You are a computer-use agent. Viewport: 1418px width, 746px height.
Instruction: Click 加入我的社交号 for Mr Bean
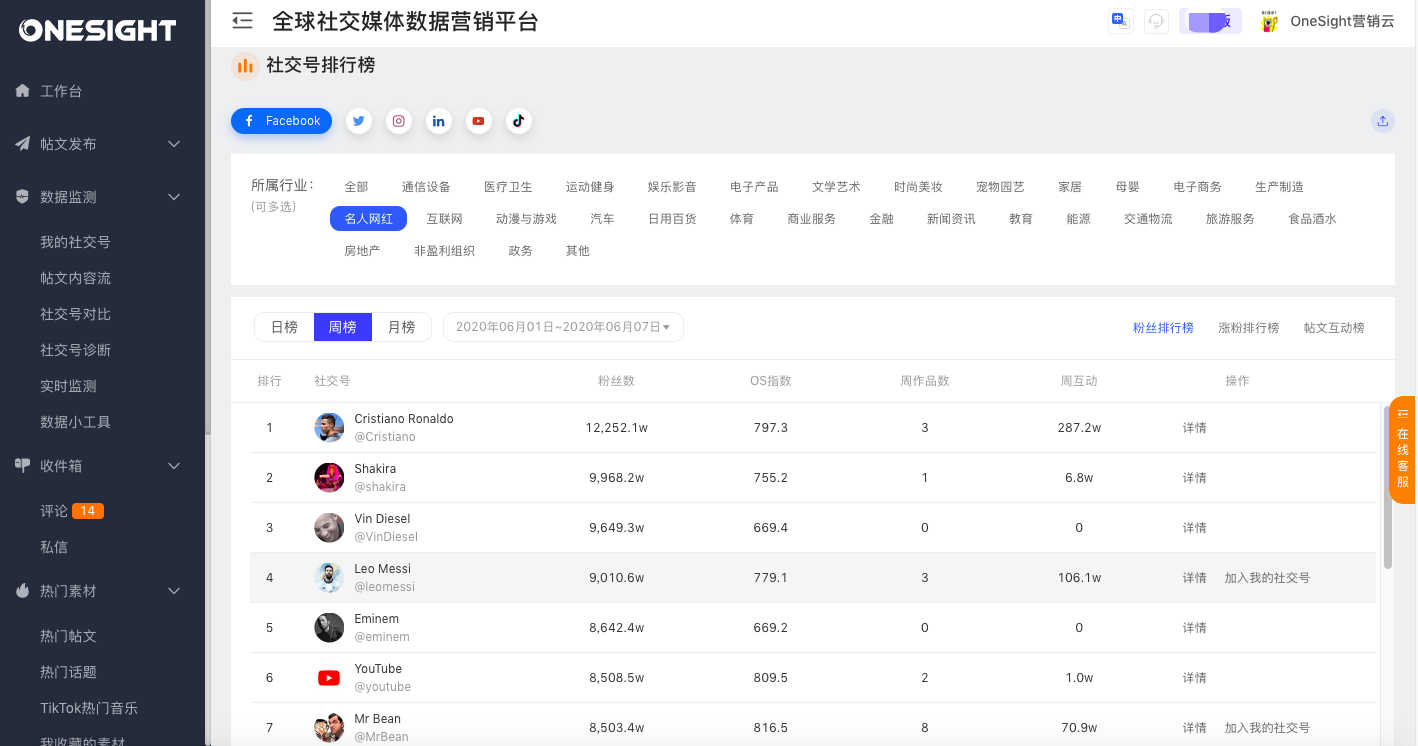[1267, 728]
